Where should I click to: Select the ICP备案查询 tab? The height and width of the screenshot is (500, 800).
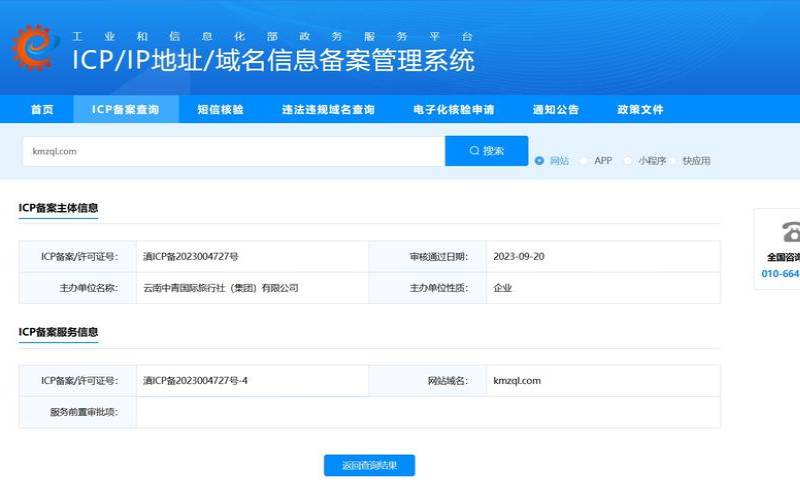pos(126,109)
